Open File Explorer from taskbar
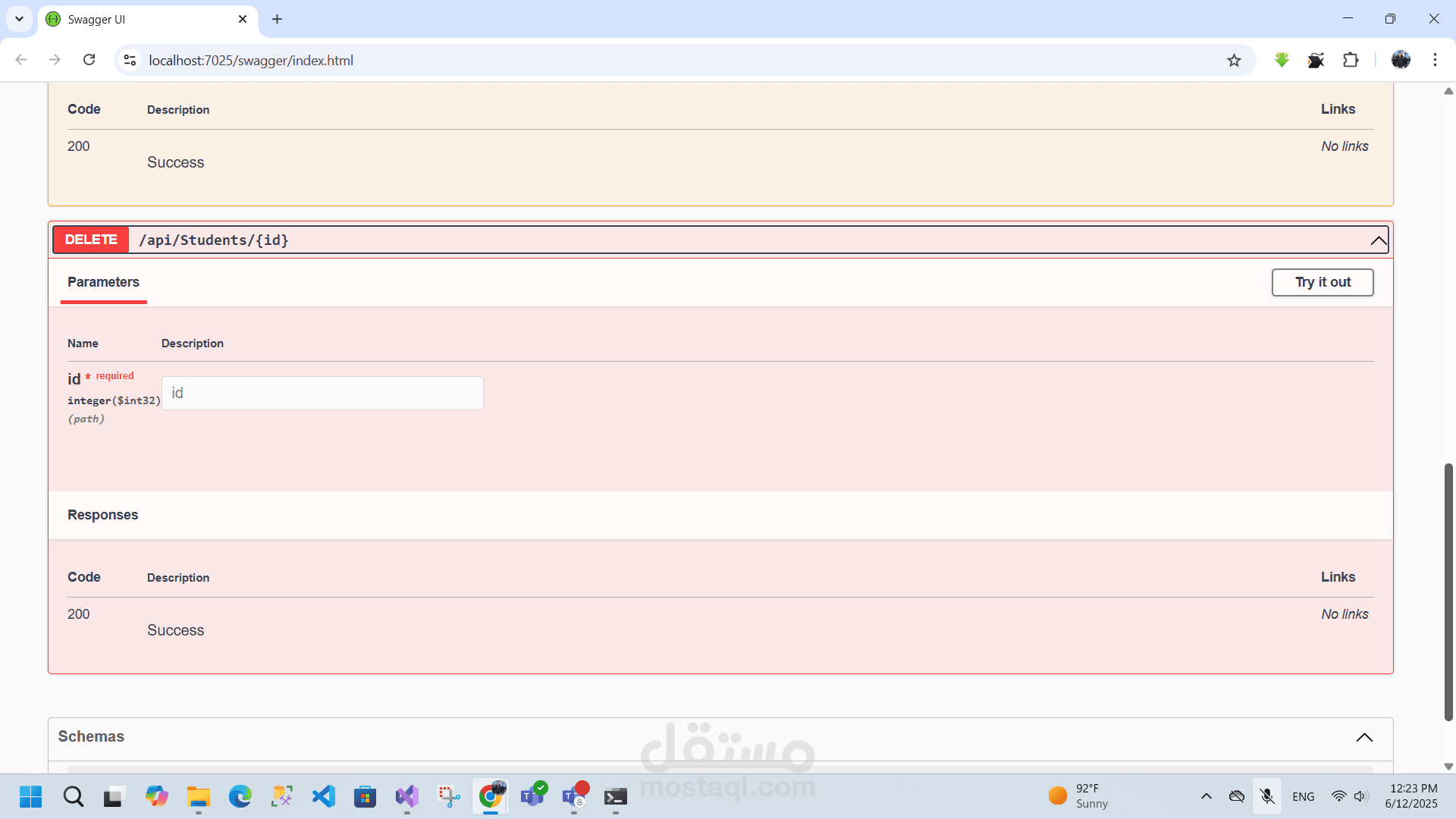Viewport: 1456px width, 819px height. click(x=199, y=796)
